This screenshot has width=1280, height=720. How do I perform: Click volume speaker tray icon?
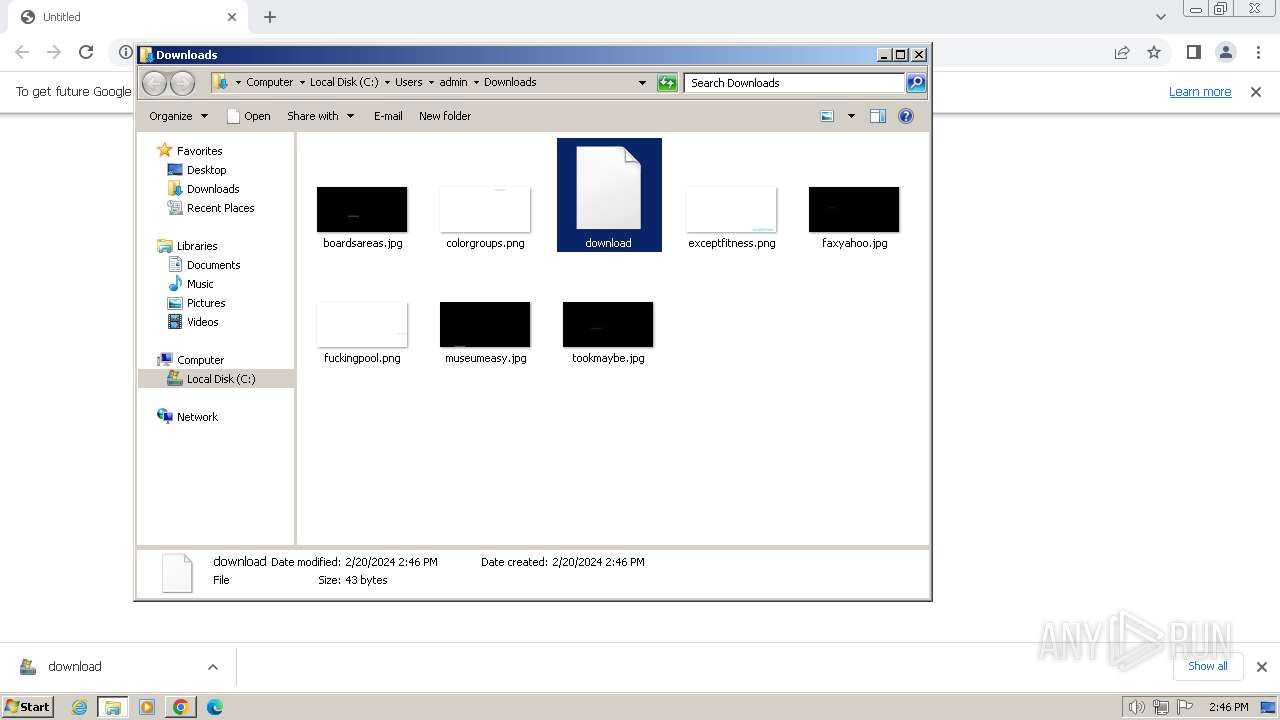click(x=1136, y=707)
